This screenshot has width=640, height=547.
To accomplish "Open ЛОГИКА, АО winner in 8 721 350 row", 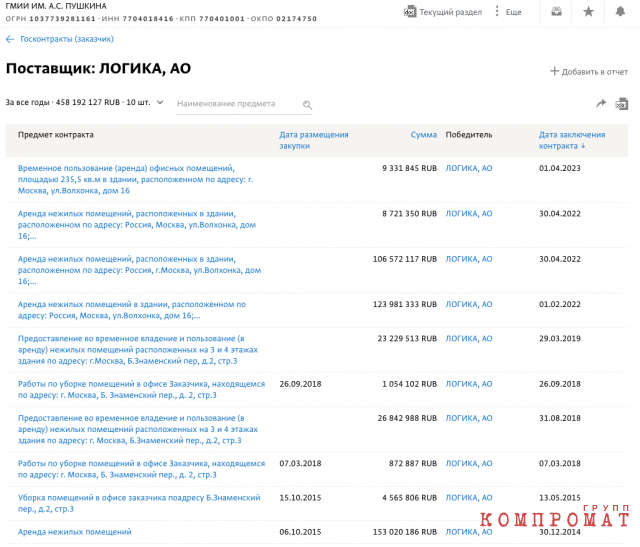I will pos(469,213).
